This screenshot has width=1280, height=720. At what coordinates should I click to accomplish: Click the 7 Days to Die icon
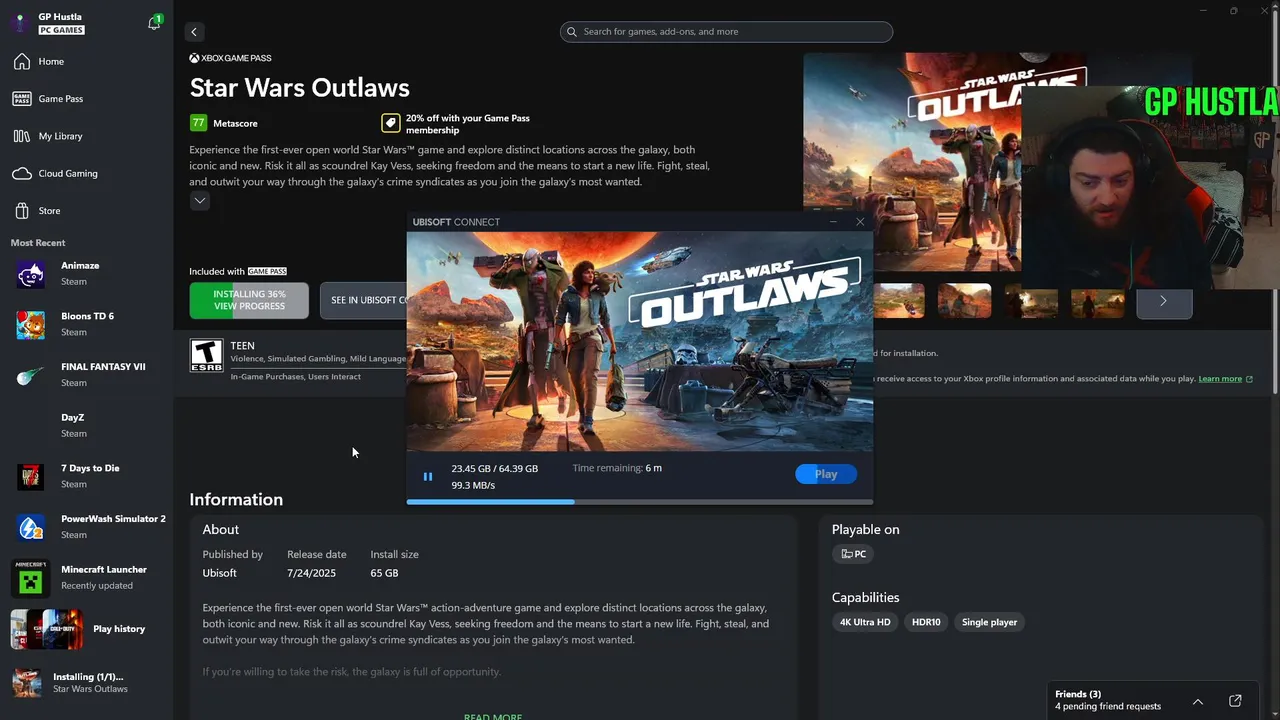click(30, 476)
